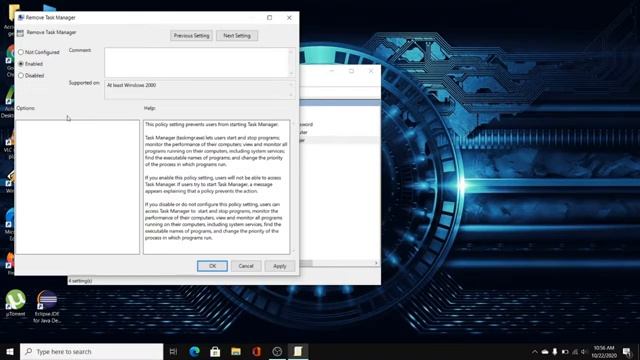The image size is (640, 360).
Task: Select the Enabled radio button
Action: (x=21, y=64)
